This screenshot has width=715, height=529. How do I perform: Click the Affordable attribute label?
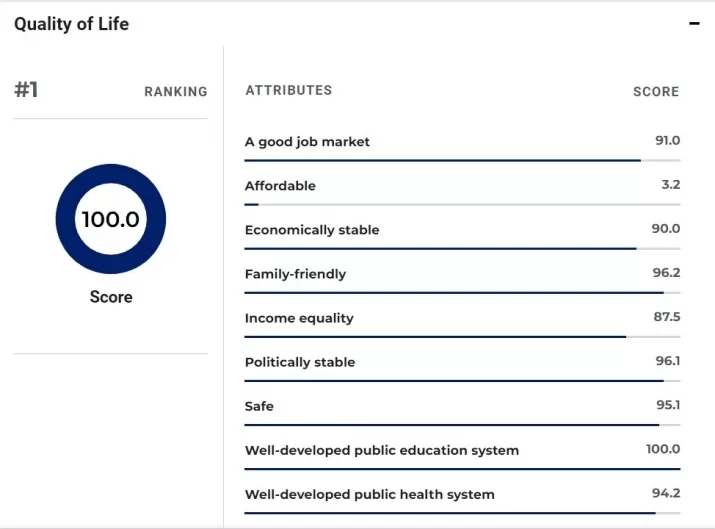[x=280, y=186]
